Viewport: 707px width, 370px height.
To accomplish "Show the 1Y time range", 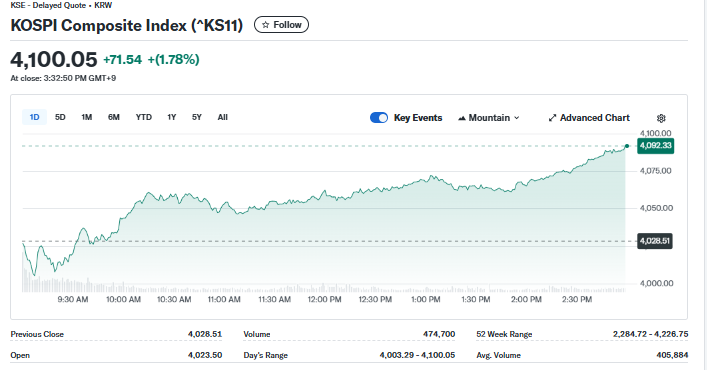I will 171,117.
